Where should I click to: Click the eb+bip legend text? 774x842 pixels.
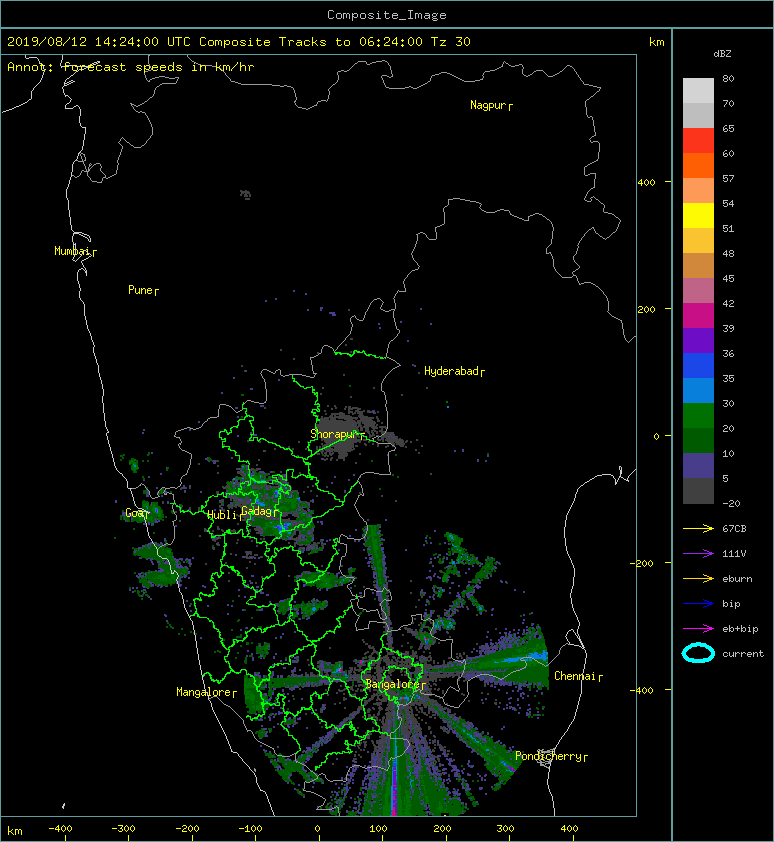point(740,628)
